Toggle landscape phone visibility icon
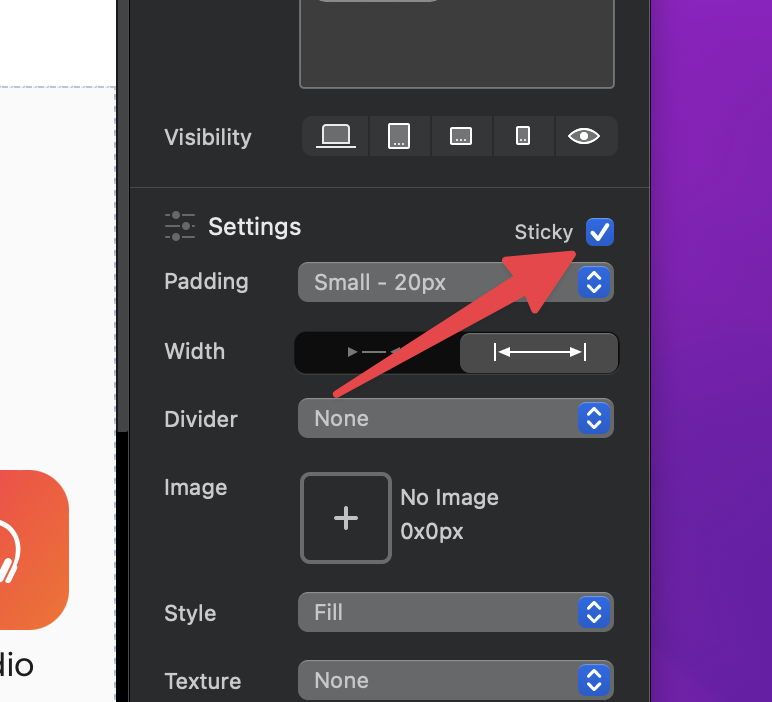 coord(461,136)
